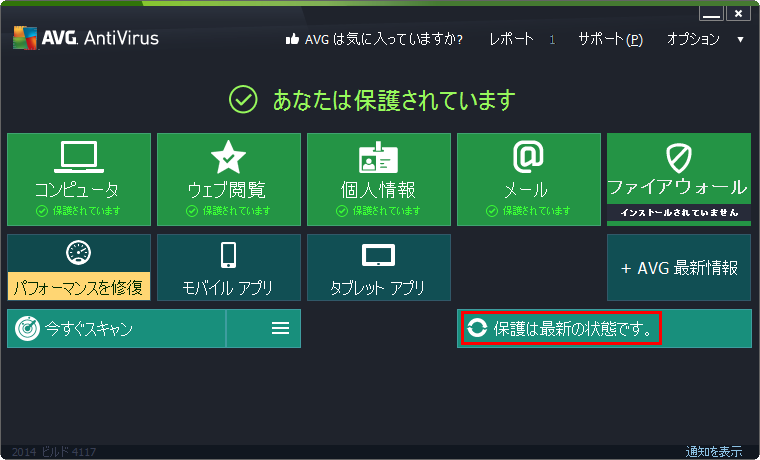Start 今すぐスキャン

(116, 328)
